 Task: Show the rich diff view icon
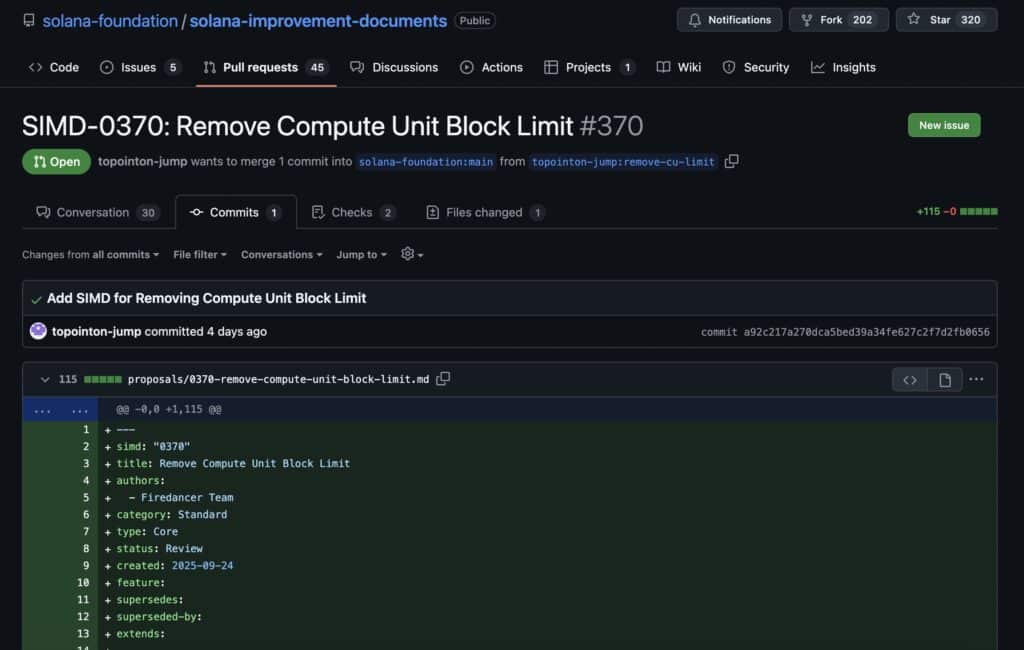coord(944,380)
